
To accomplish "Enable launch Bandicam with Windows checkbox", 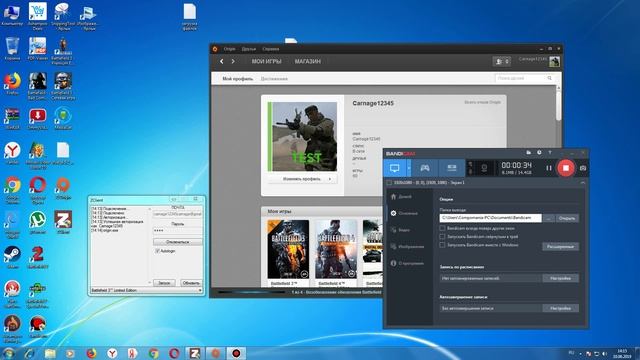I will (442, 245).
